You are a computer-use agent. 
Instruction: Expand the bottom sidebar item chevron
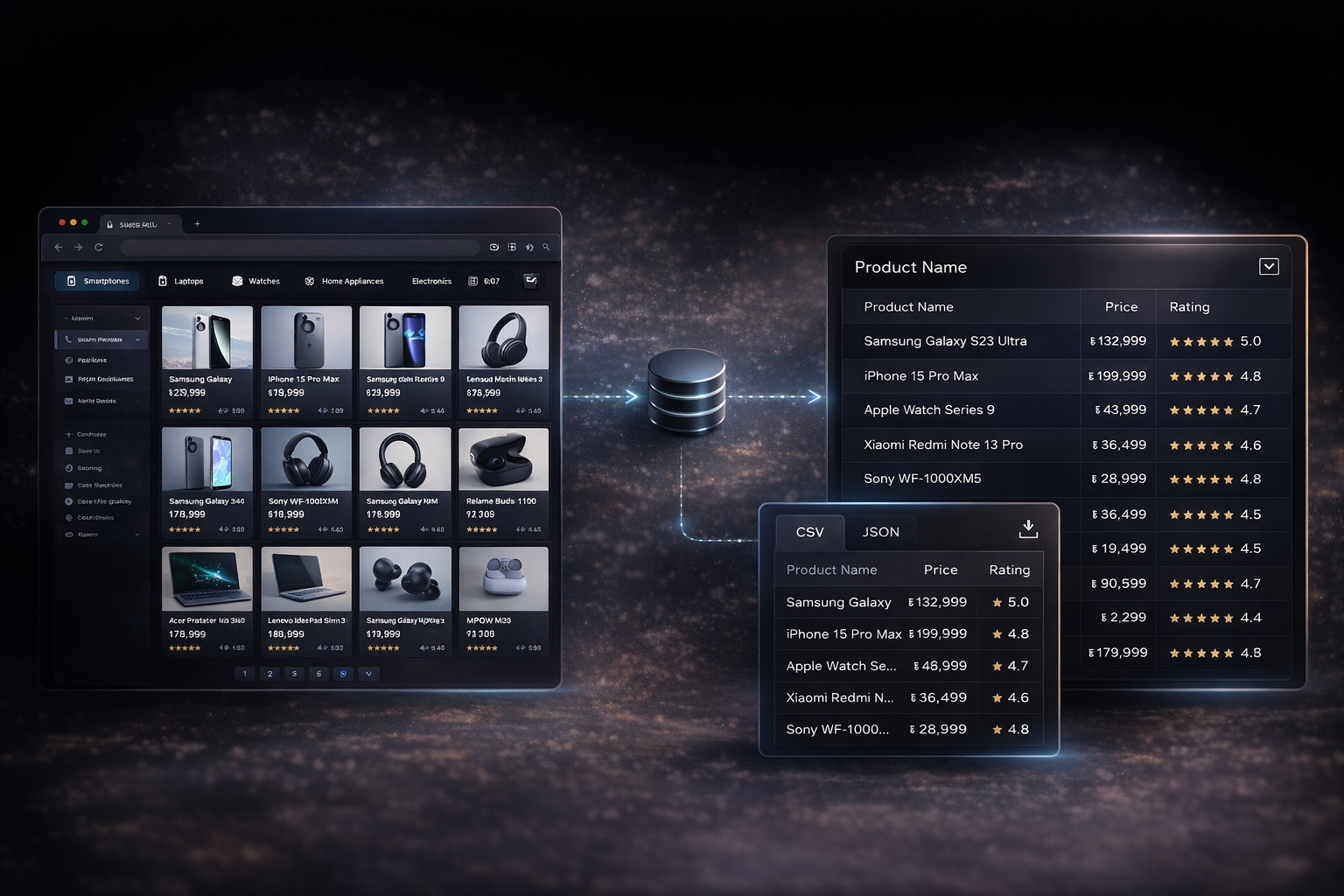click(x=137, y=535)
